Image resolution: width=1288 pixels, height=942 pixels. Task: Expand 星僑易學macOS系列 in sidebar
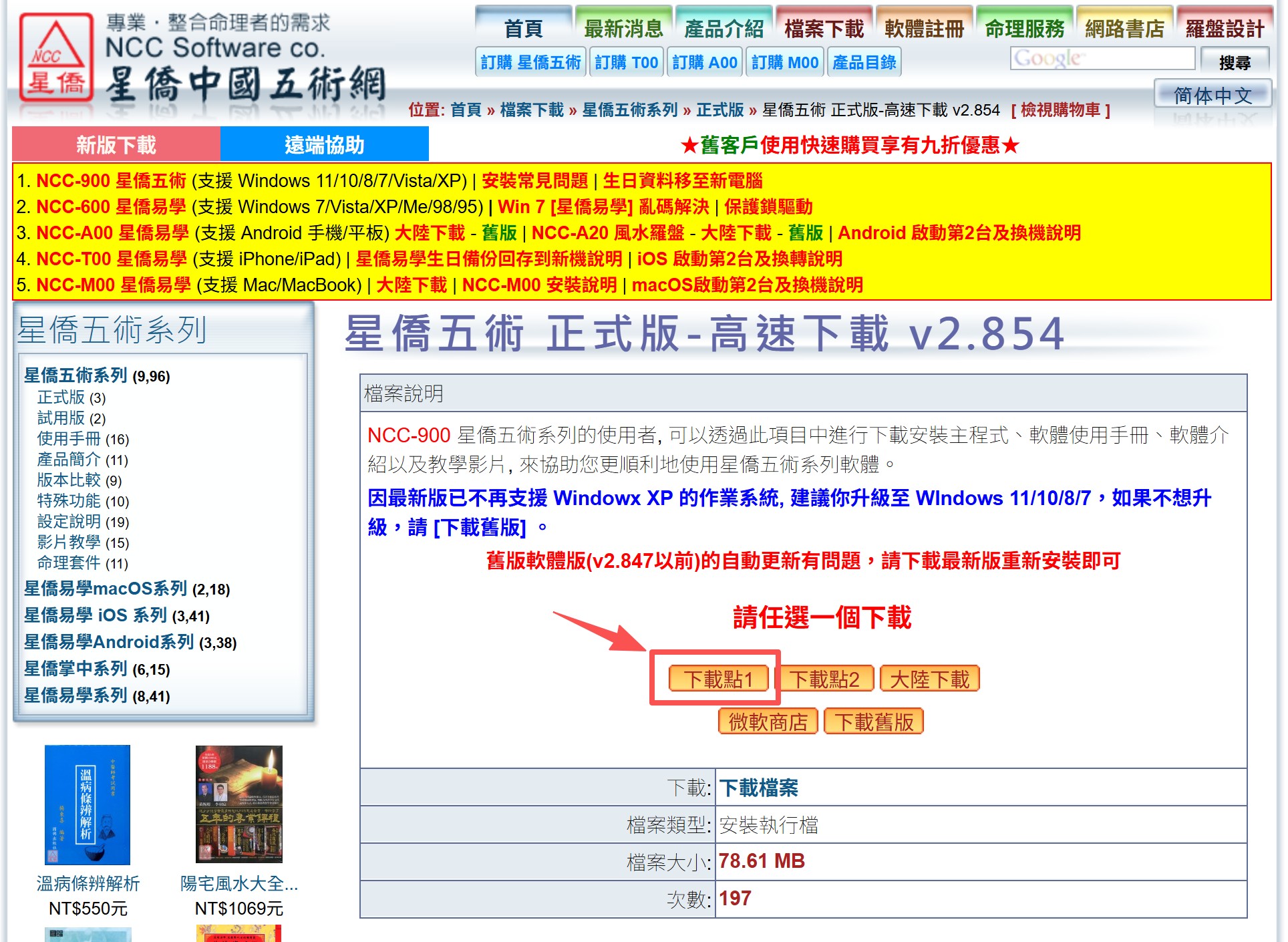(x=106, y=589)
